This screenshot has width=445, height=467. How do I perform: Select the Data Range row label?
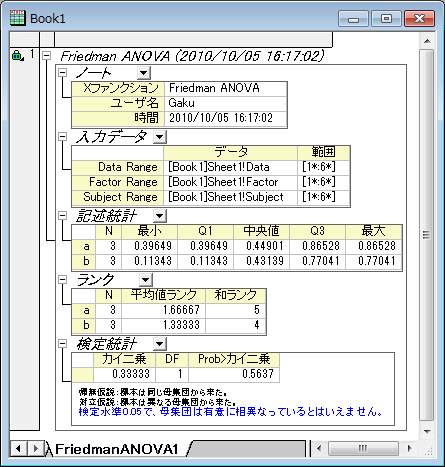click(117, 167)
